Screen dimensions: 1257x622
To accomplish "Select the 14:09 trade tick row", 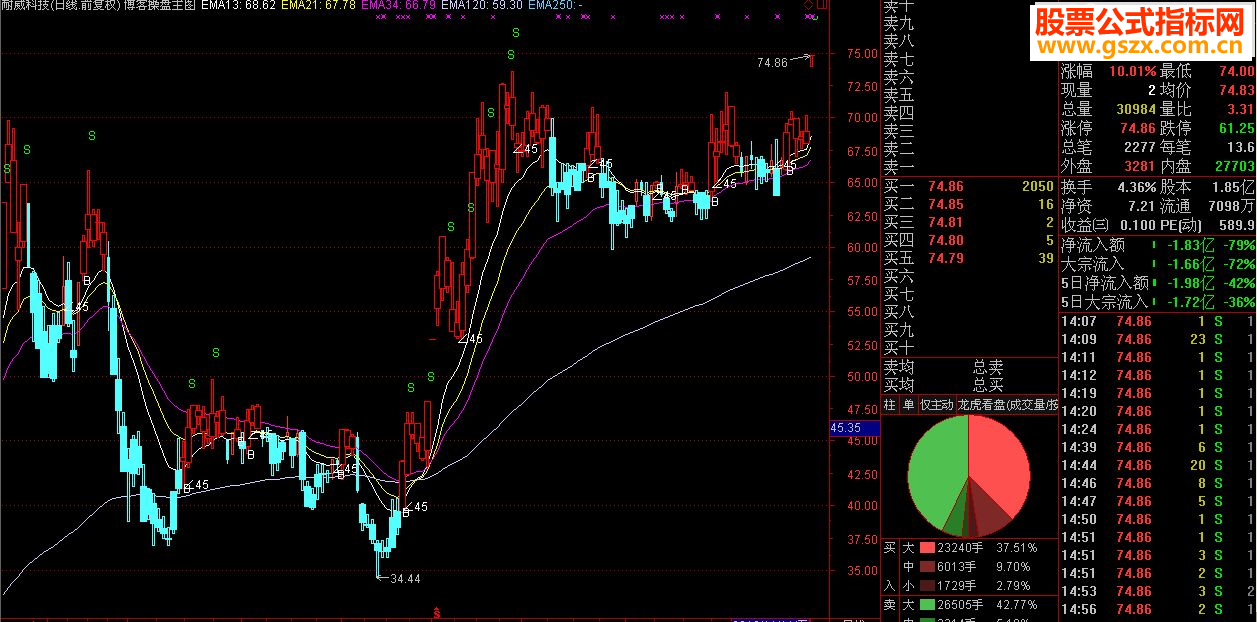I will [x=1158, y=339].
